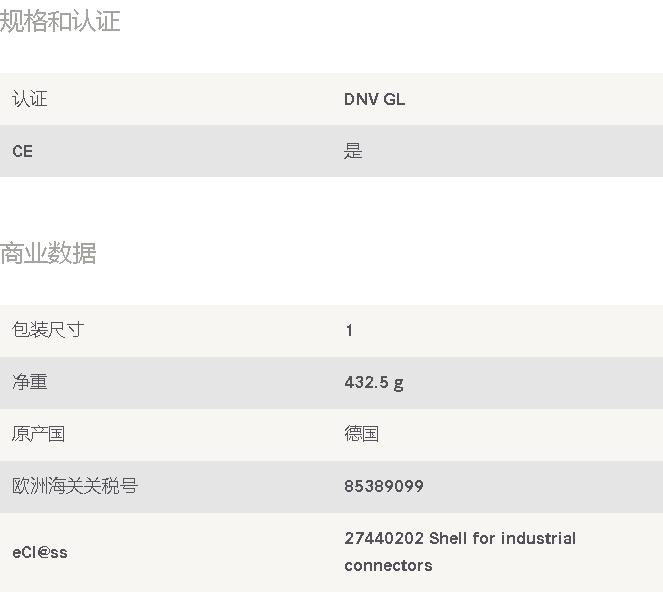
Task: Click the CE row label
Action: tap(22, 151)
